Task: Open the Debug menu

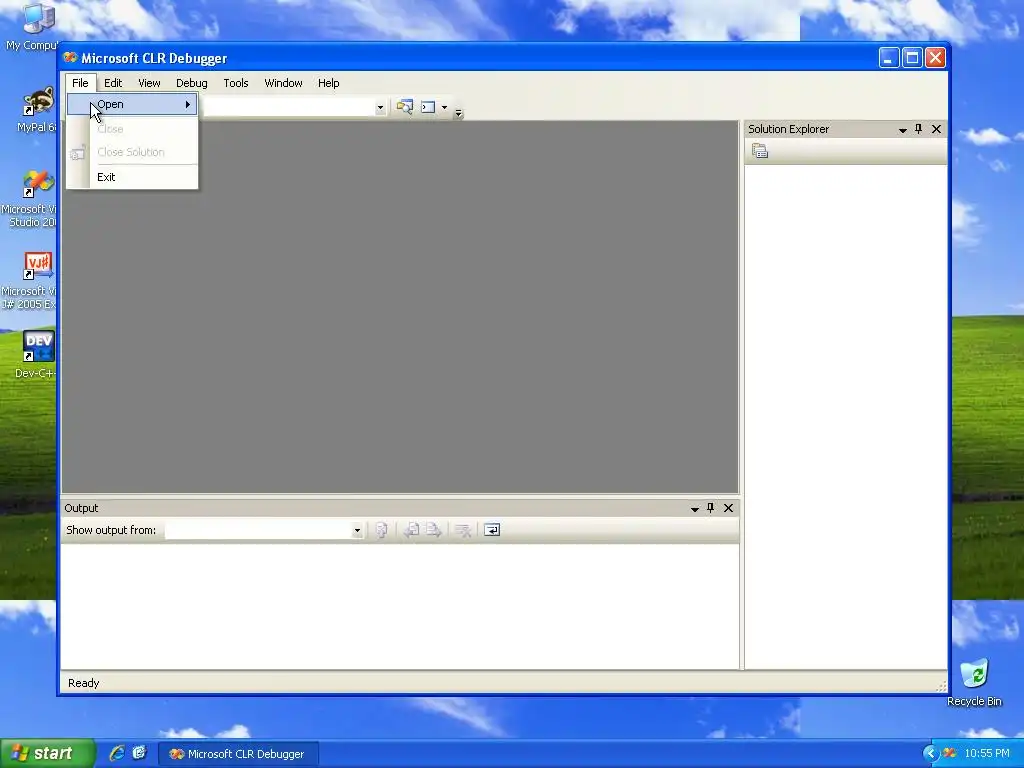Action: 192,83
